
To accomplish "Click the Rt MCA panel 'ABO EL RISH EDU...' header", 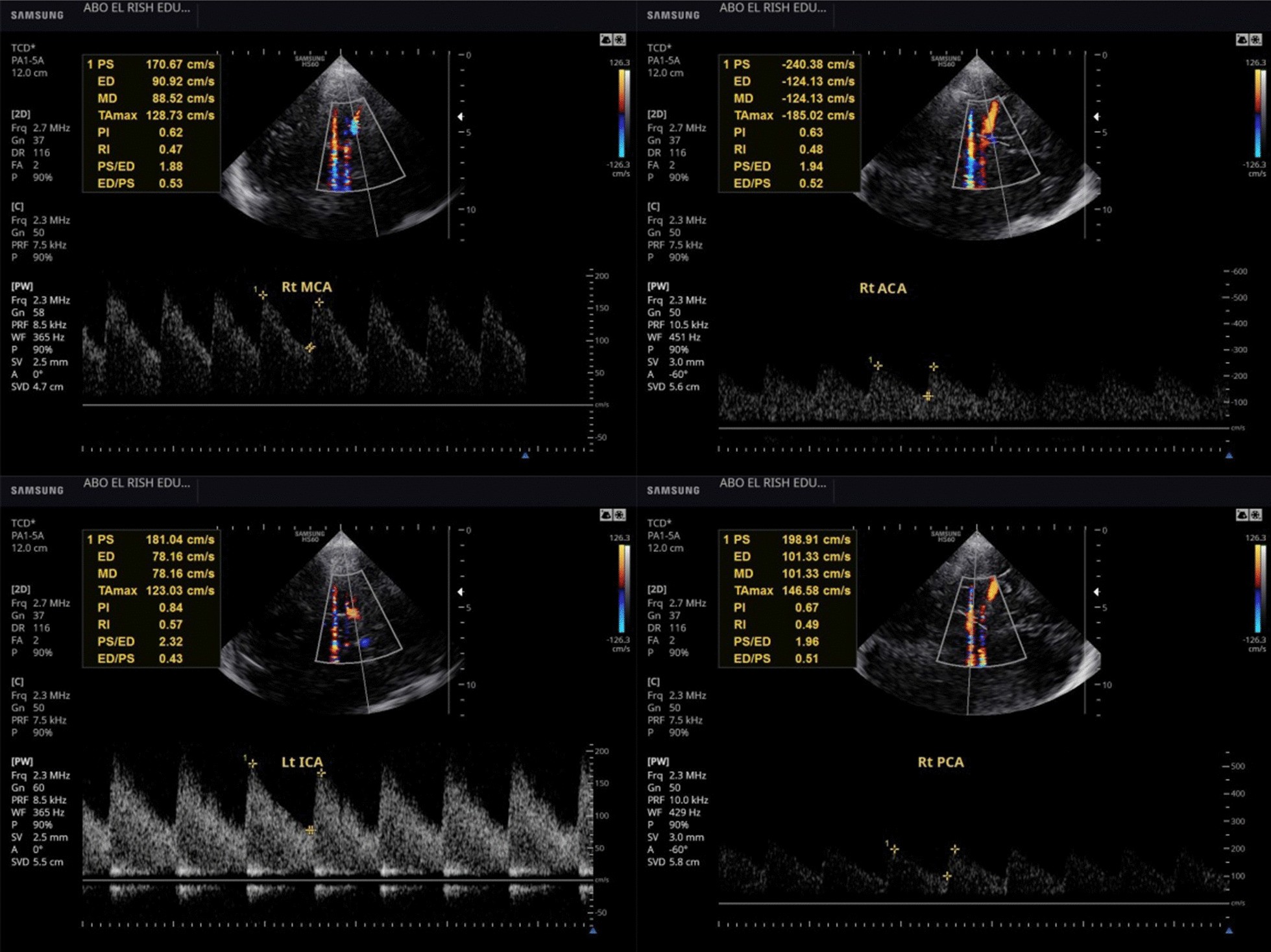I will tap(136, 8).
